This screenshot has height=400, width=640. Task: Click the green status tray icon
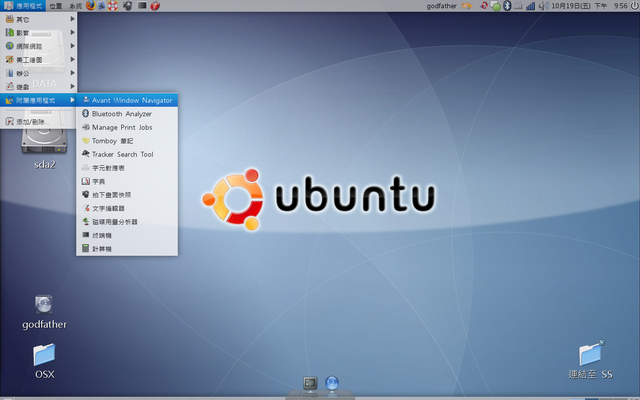pos(495,6)
